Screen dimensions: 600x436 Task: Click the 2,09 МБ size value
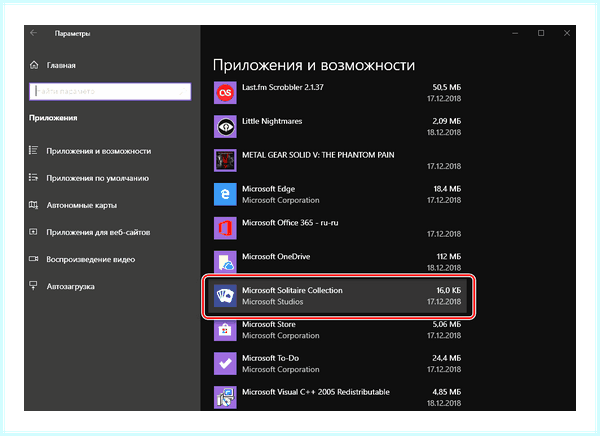pyautogui.click(x=447, y=121)
